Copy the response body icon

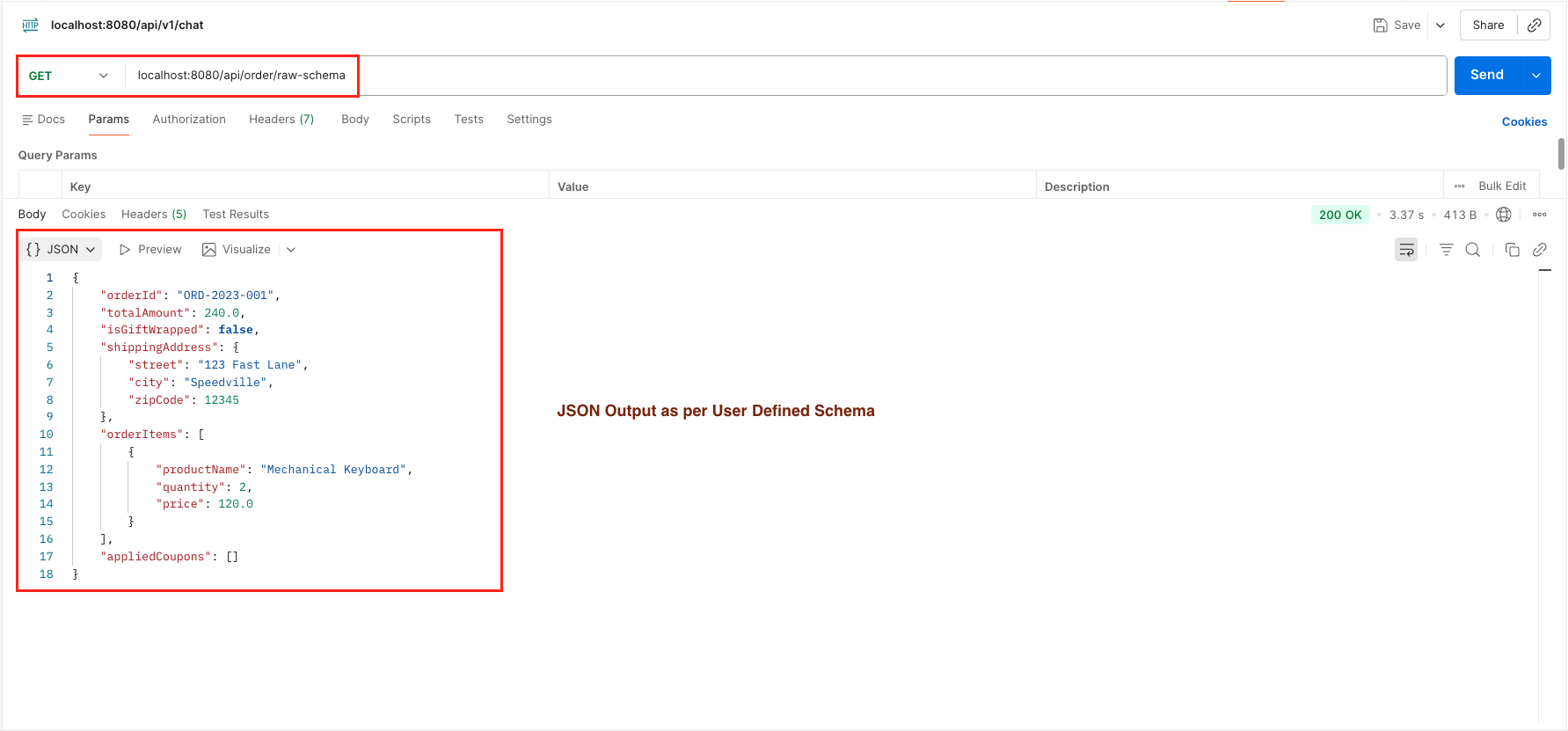[x=1513, y=250]
